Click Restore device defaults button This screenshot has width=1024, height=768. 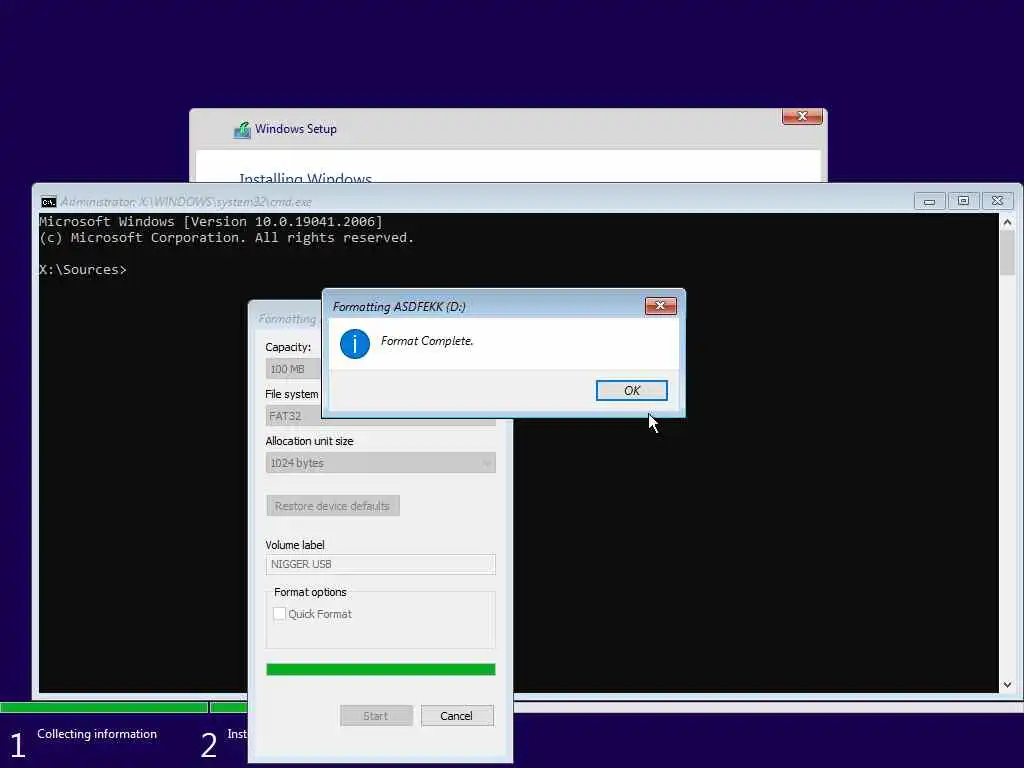pos(332,505)
